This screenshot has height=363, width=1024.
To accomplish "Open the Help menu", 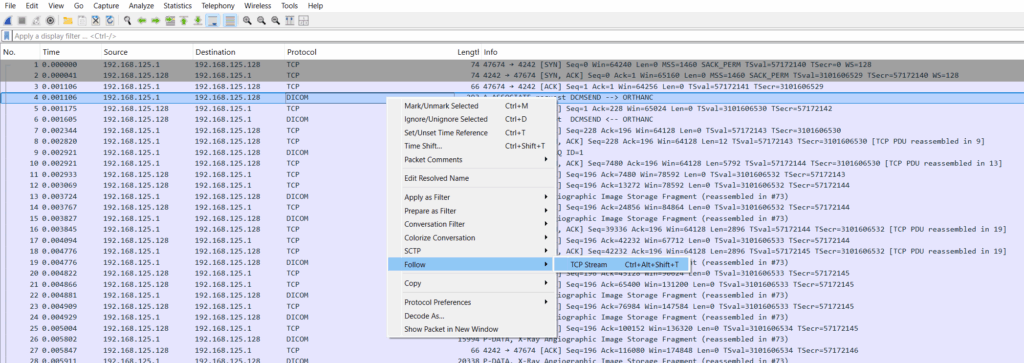I will [x=315, y=6].
